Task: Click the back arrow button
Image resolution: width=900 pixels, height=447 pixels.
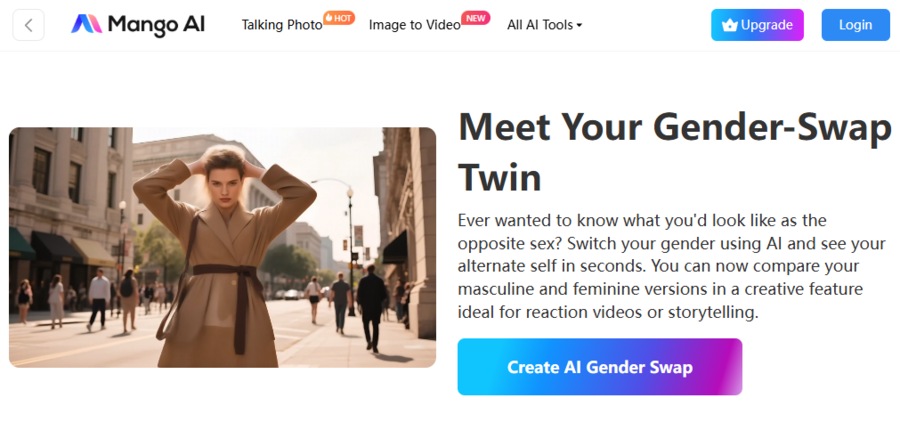Action: coord(28,25)
